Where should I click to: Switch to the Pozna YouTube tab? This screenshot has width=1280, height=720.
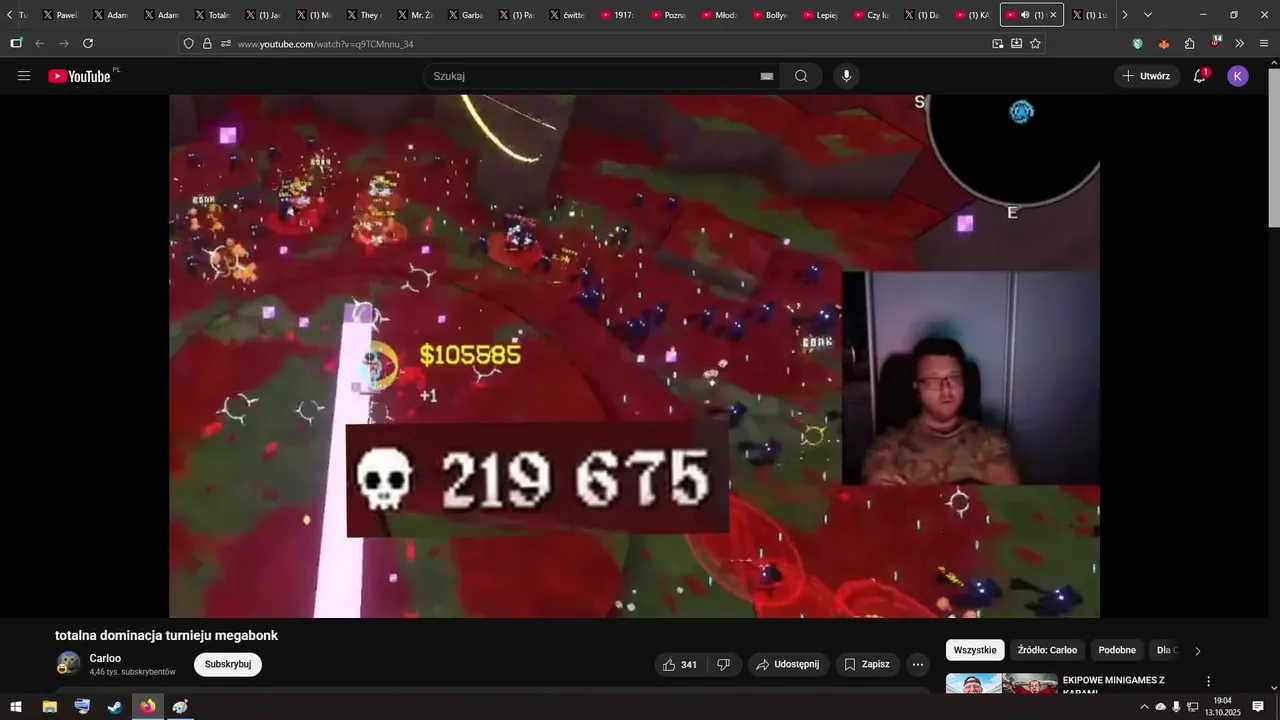click(x=669, y=15)
